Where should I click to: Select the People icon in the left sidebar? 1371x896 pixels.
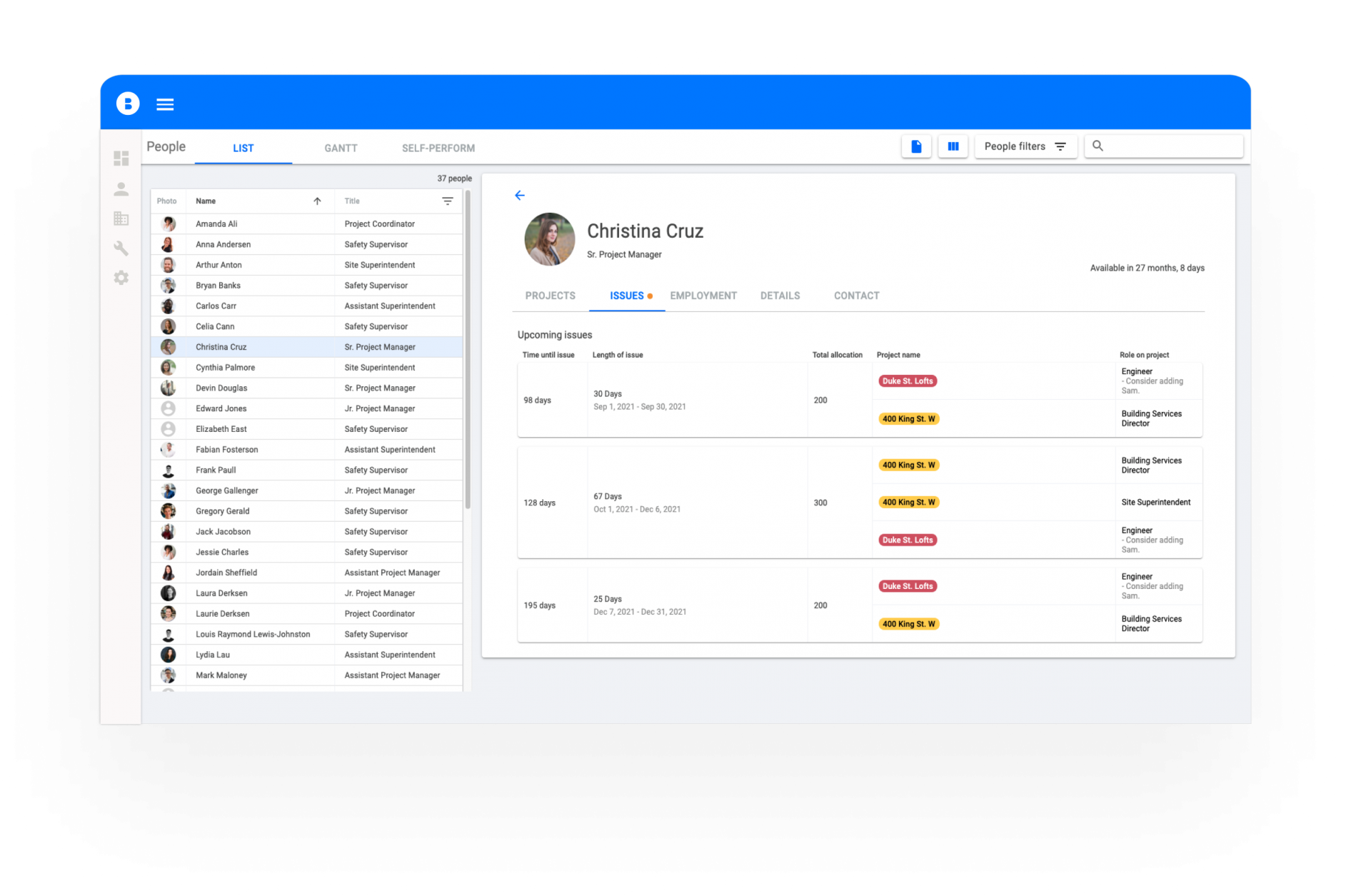pyautogui.click(x=121, y=188)
